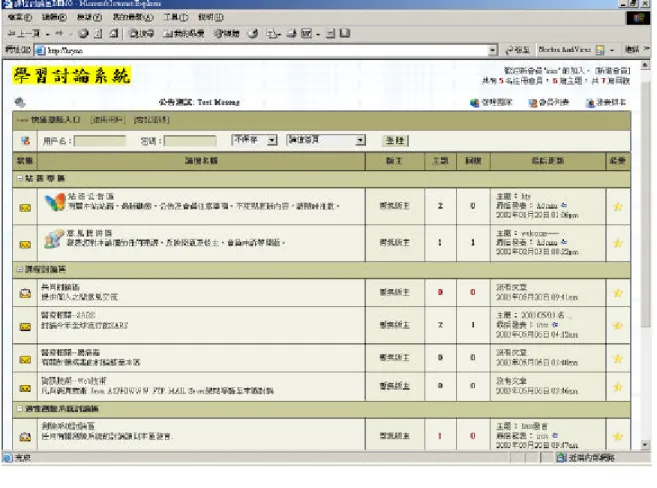657x488 pixels.
Task: Open the Back button history dropdown arrow
Action: pyautogui.click(x=47, y=34)
